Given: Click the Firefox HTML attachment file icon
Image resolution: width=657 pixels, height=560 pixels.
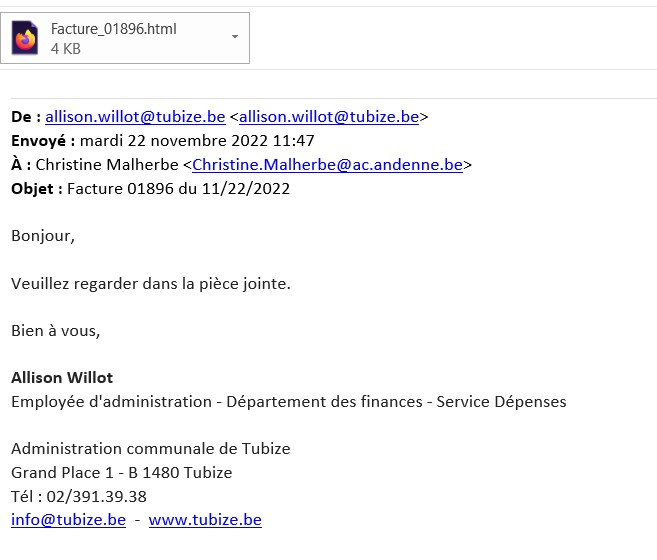Looking at the screenshot, I should point(25,38).
